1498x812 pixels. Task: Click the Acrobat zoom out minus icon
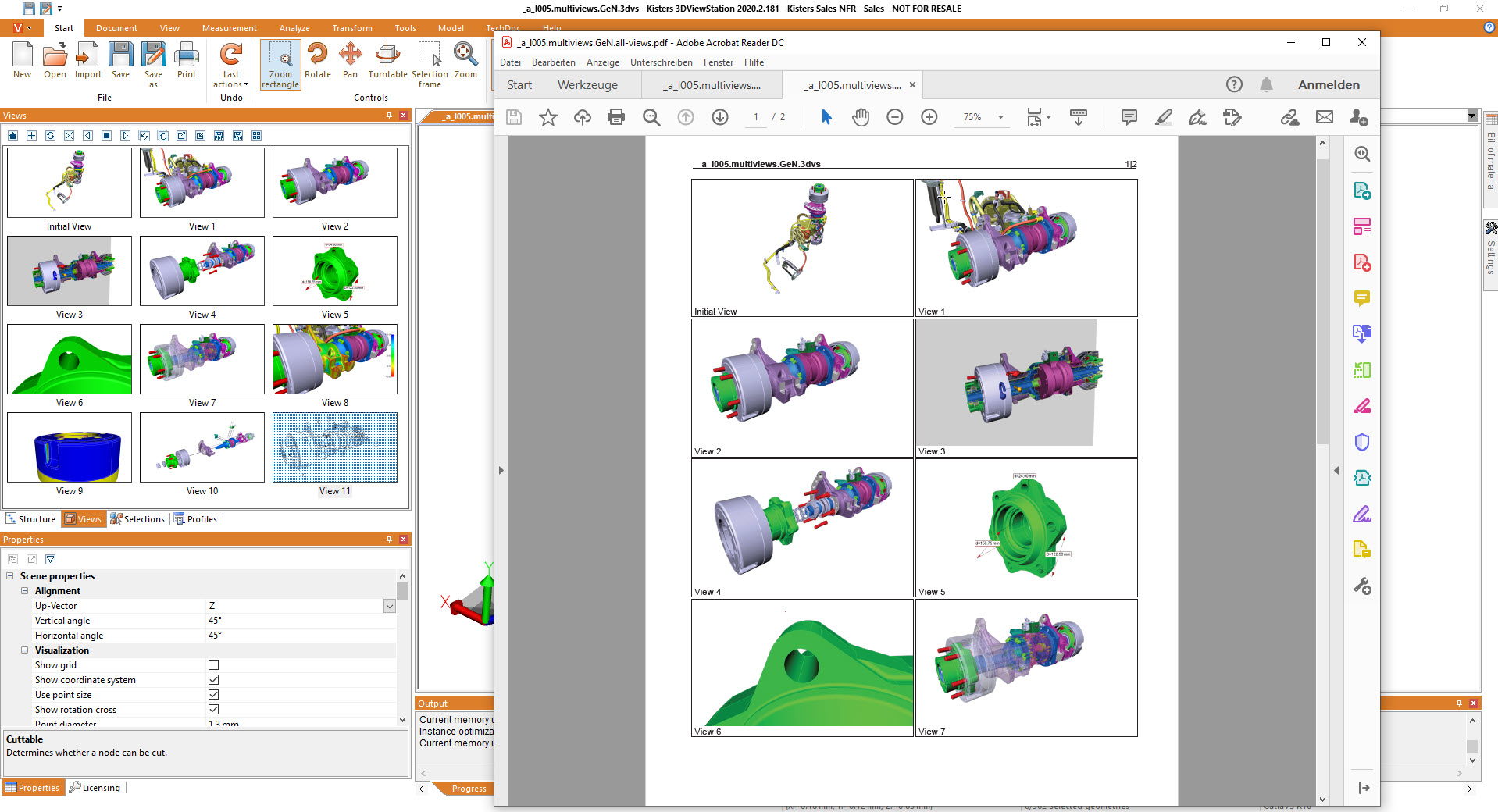click(x=895, y=117)
